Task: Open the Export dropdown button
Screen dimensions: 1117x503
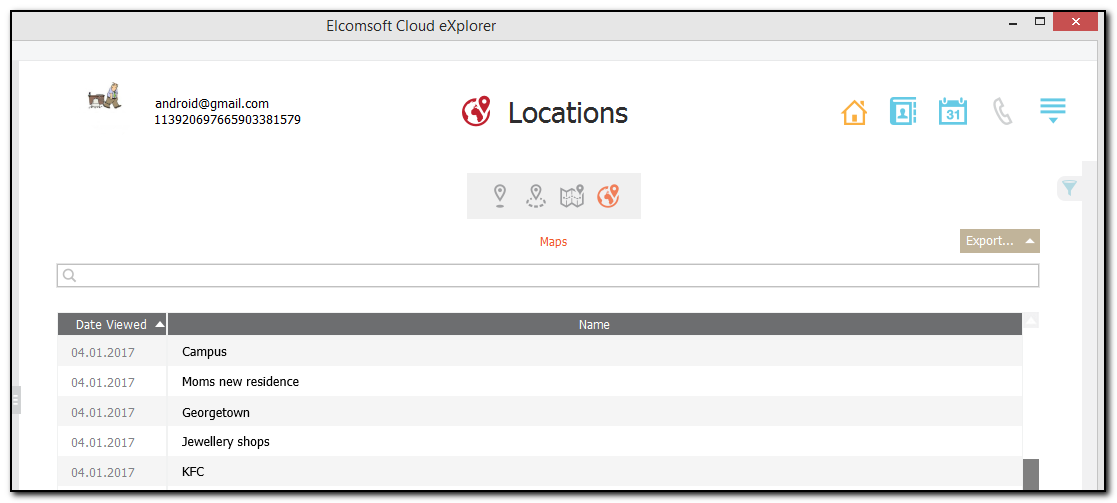Action: click(x=999, y=241)
